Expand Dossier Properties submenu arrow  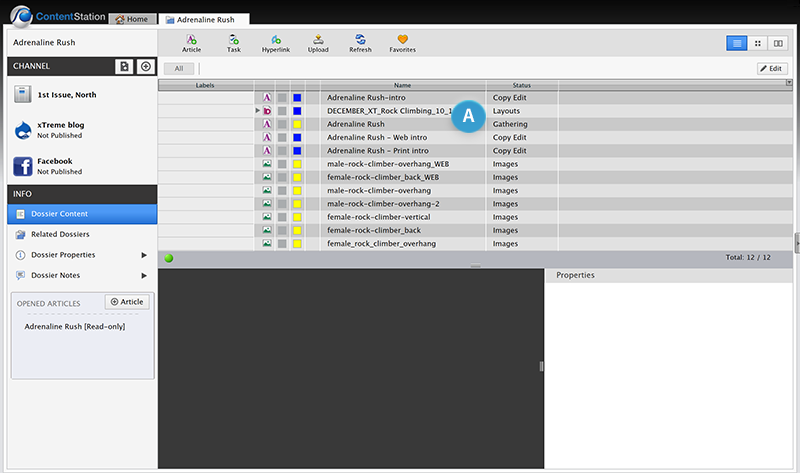(143, 255)
